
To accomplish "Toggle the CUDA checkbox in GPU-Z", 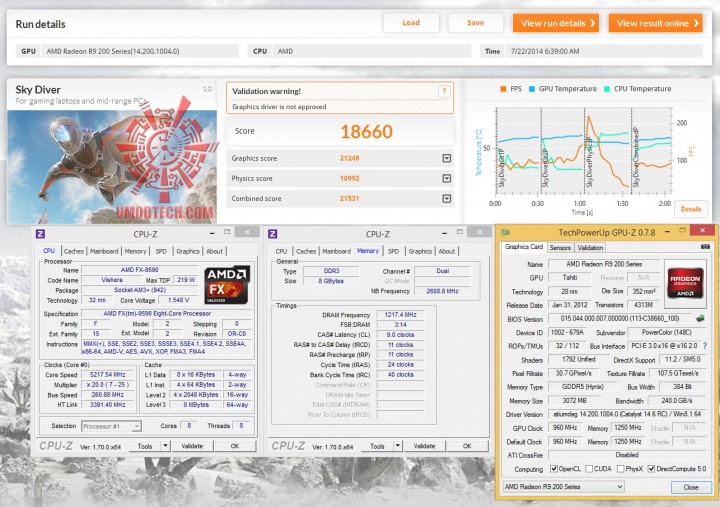I will 589,468.
